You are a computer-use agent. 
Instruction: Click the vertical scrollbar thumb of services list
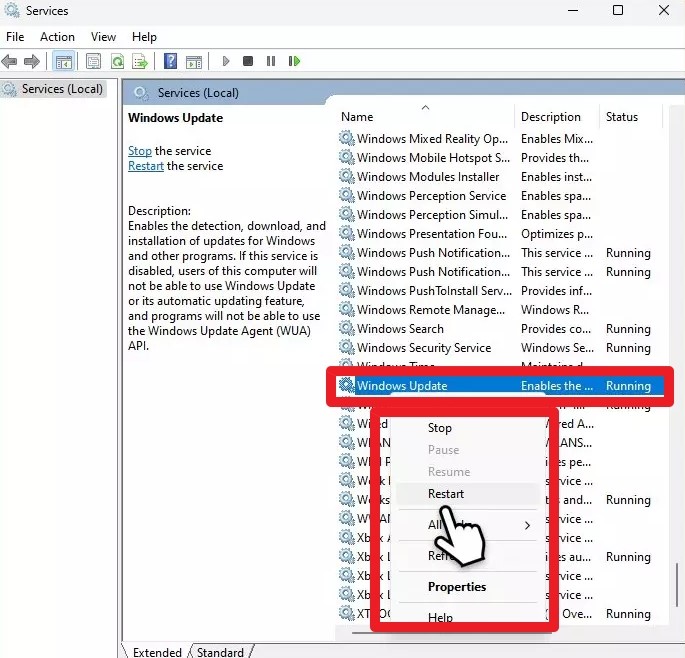tap(678, 585)
